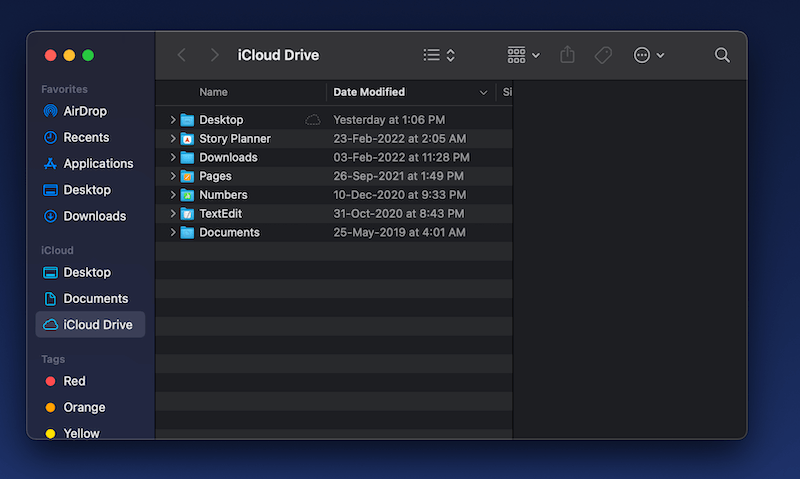Screen dimensions: 800x479
Task: Click the Applications sidebar icon
Action: [50, 164]
